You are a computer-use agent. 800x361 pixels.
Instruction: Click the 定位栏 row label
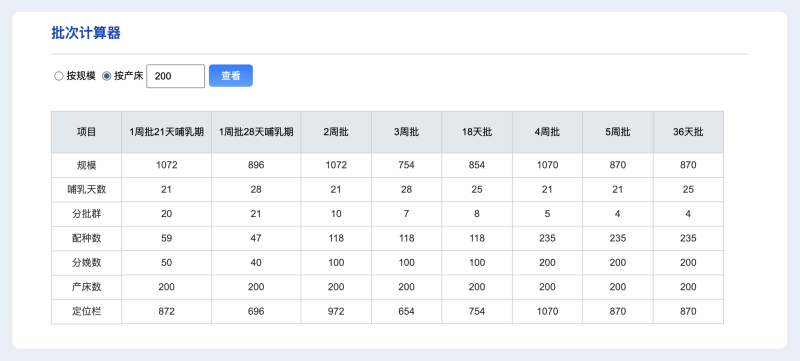click(86, 312)
